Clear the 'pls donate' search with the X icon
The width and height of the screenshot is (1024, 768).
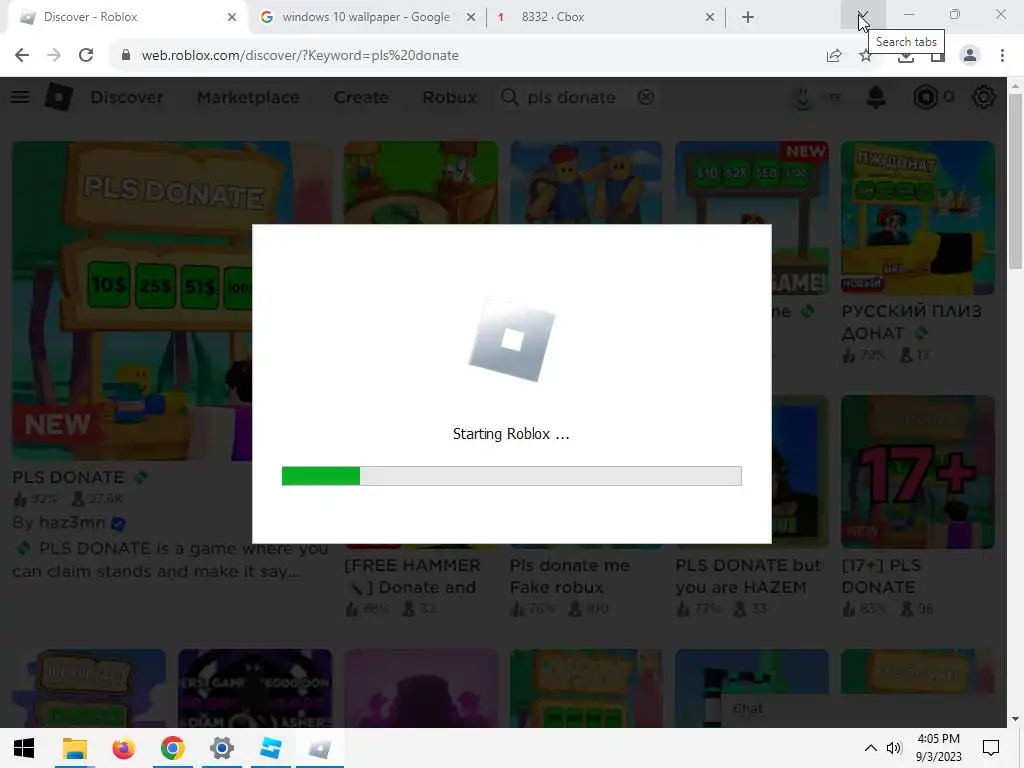point(645,97)
